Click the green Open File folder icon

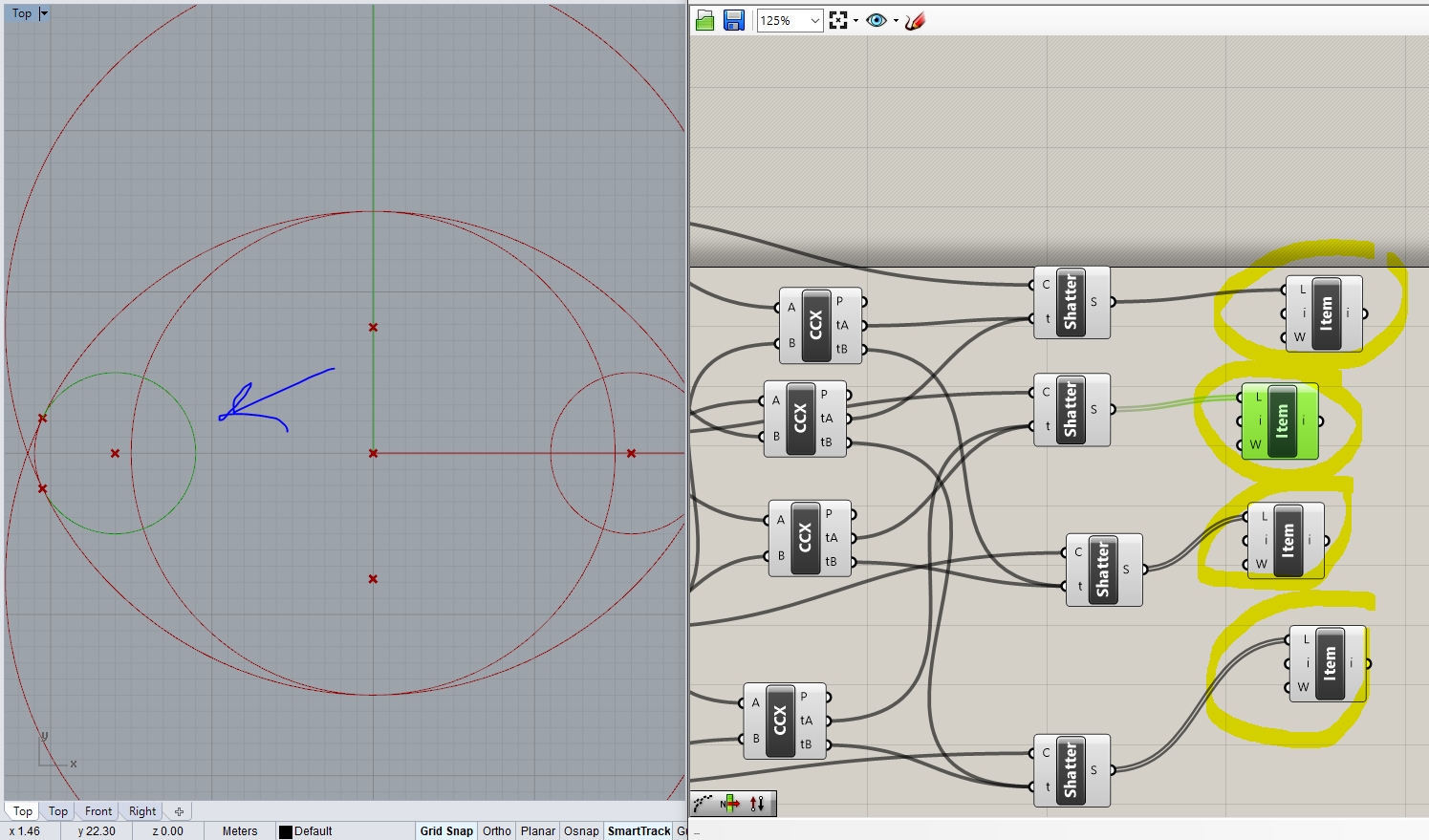pyautogui.click(x=705, y=21)
